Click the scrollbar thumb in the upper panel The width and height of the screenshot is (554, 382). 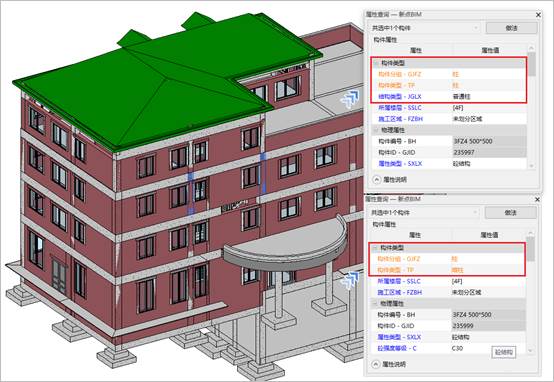(x=531, y=64)
